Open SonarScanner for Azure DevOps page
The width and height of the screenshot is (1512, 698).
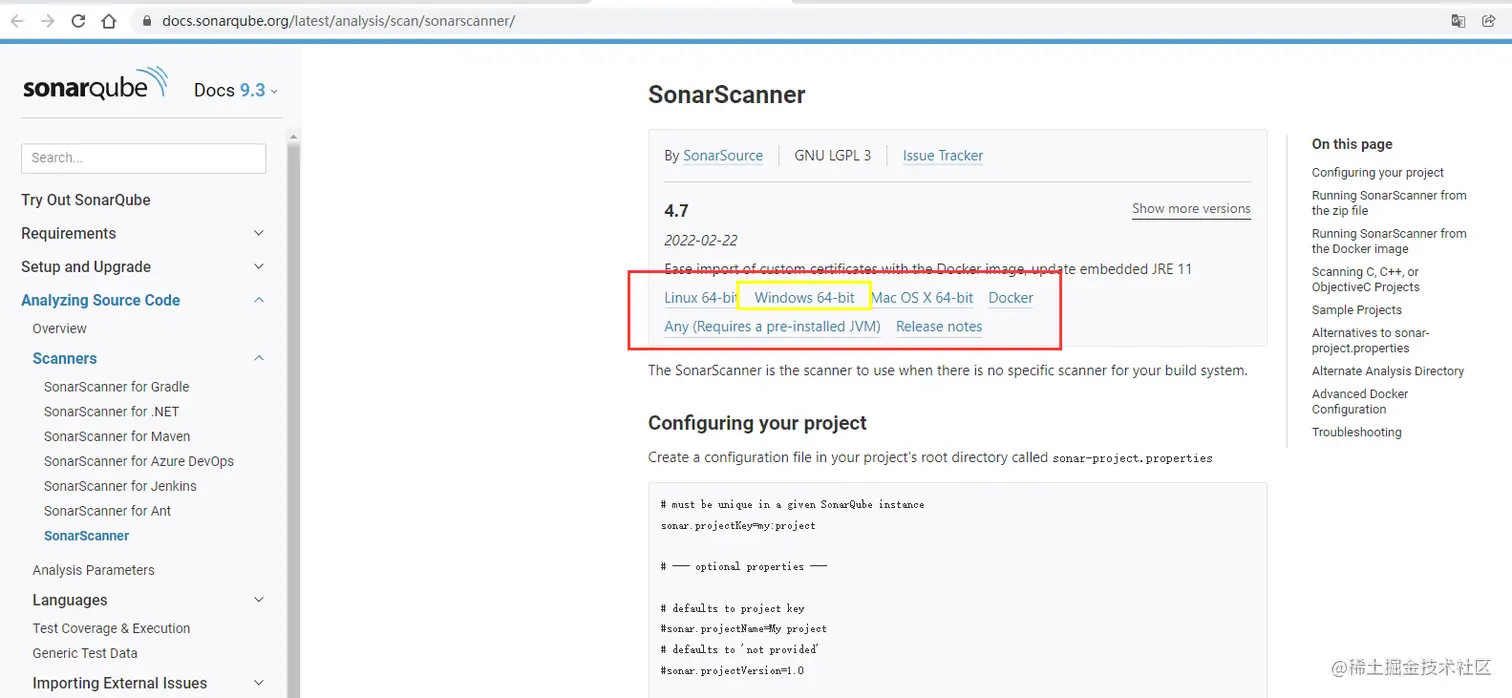139,462
